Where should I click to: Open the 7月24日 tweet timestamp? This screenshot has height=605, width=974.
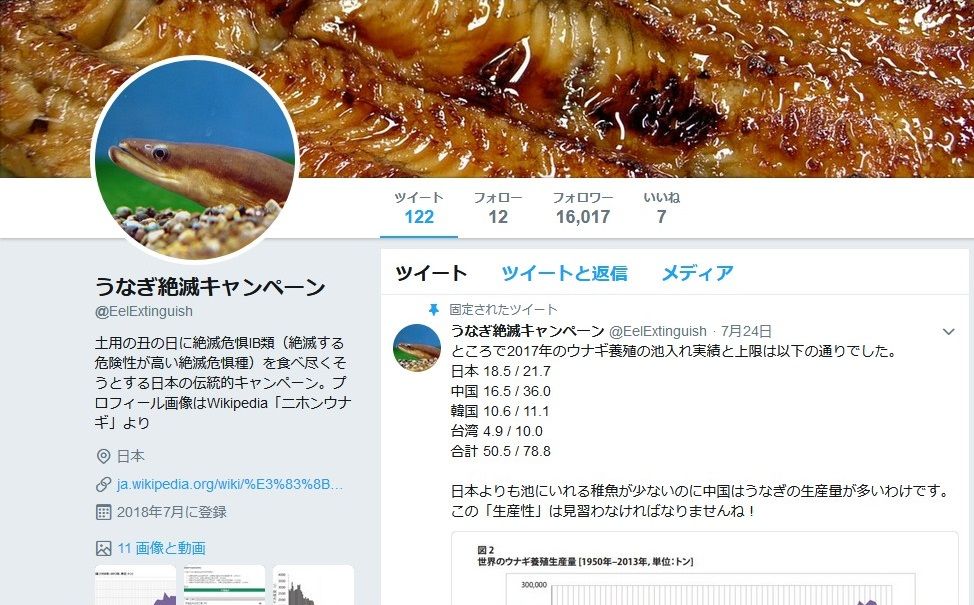pyautogui.click(x=746, y=331)
